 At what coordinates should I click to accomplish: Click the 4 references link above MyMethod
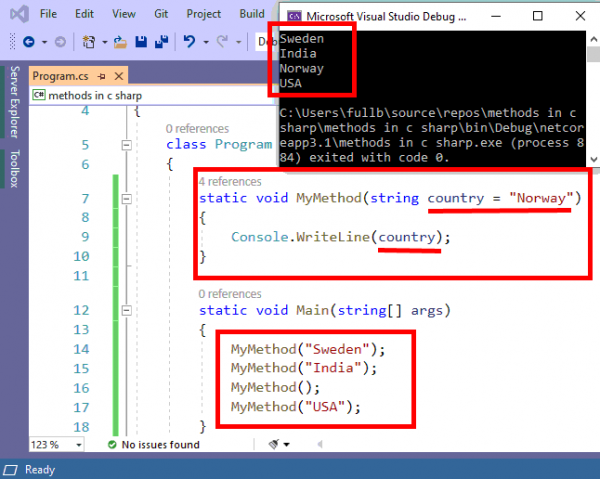tap(232, 182)
